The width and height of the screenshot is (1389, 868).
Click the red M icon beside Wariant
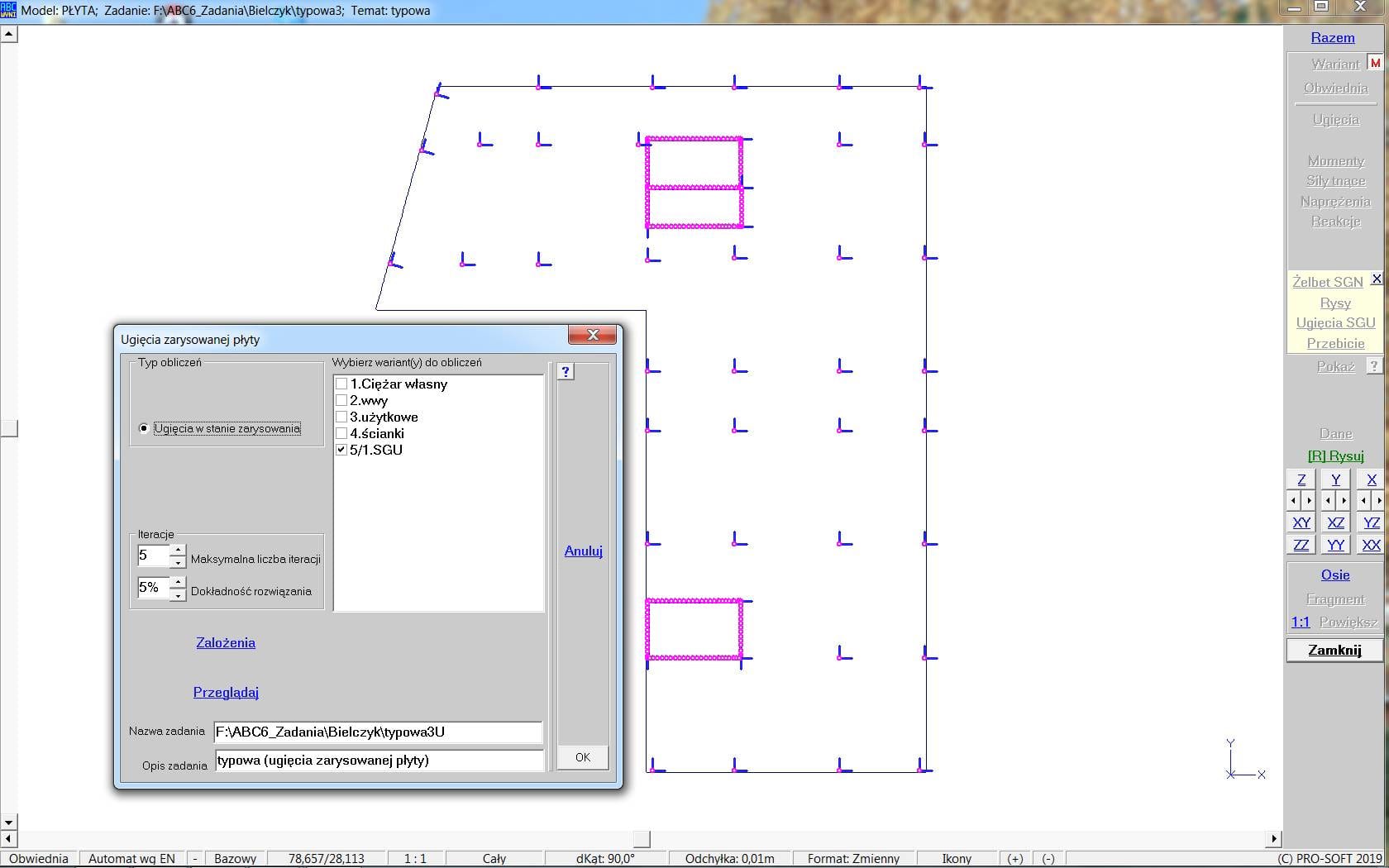coord(1375,64)
